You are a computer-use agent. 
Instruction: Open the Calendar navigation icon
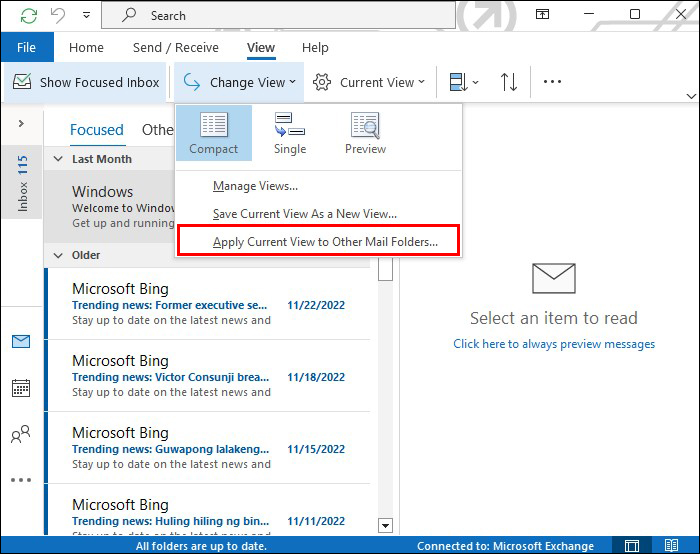pyautogui.click(x=21, y=388)
